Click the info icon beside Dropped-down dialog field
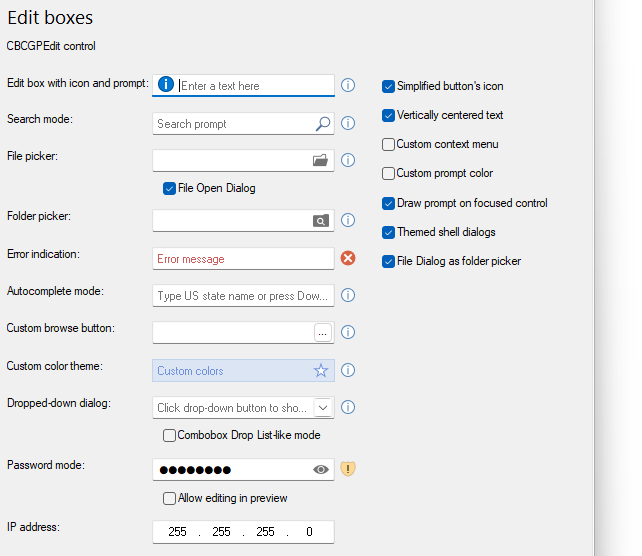The image size is (642, 556). (348, 407)
